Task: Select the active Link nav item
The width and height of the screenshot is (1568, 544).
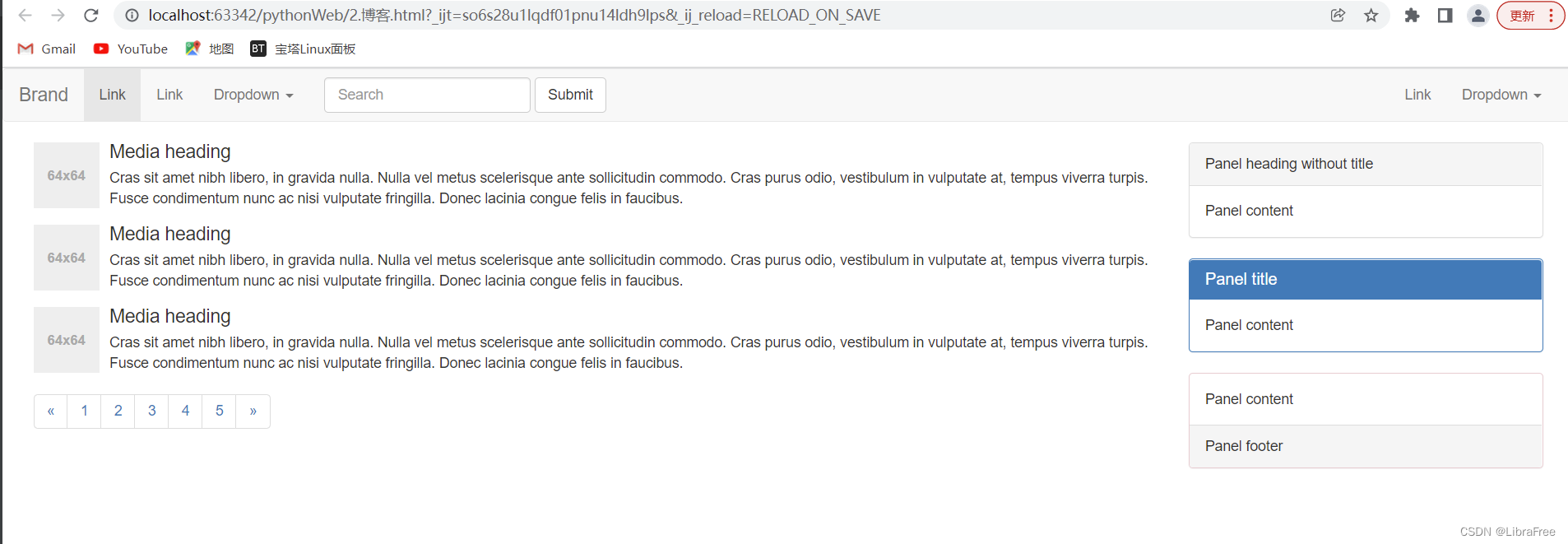Action: [113, 95]
